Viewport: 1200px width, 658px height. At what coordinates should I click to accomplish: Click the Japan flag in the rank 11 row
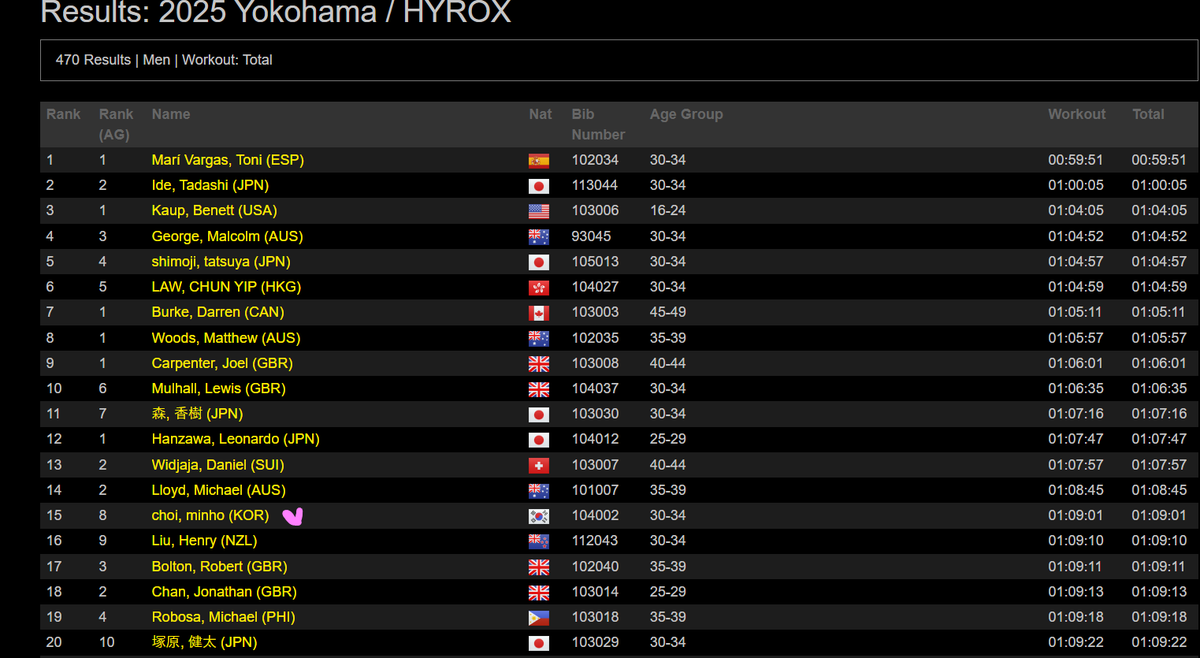pyautogui.click(x=539, y=414)
